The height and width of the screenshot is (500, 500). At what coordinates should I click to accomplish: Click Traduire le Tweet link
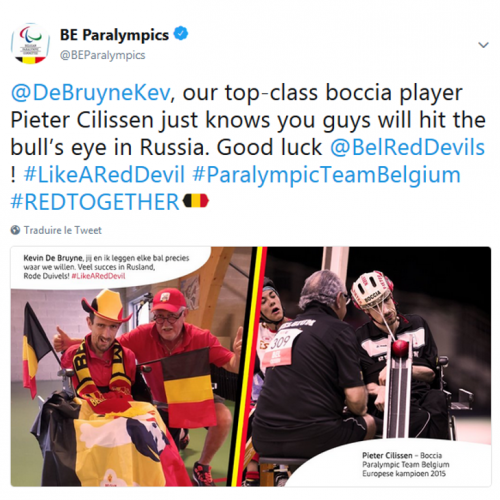(x=63, y=230)
